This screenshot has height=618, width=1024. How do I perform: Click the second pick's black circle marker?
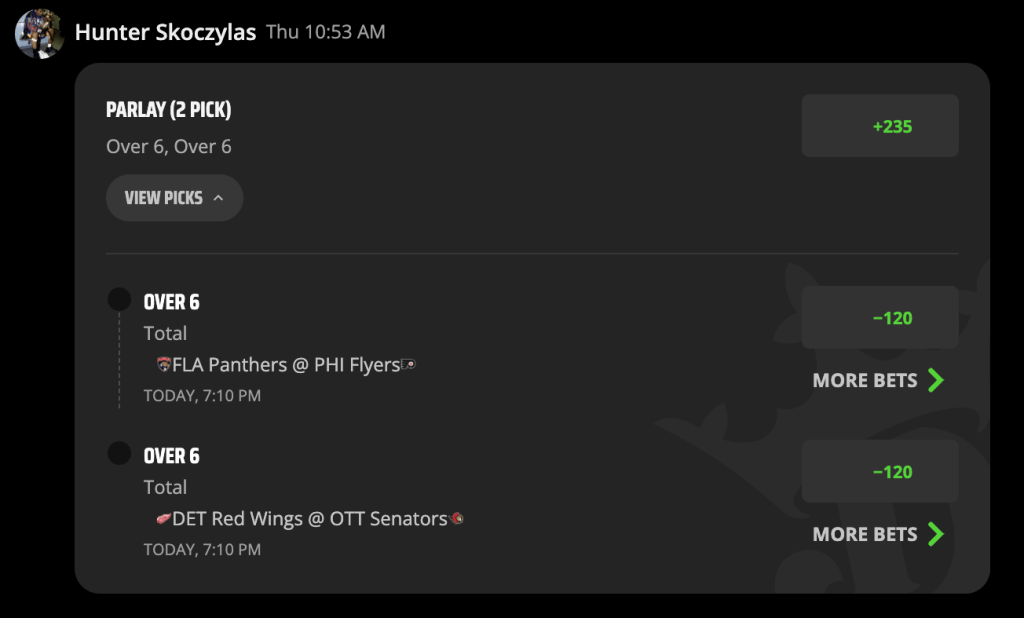click(120, 453)
